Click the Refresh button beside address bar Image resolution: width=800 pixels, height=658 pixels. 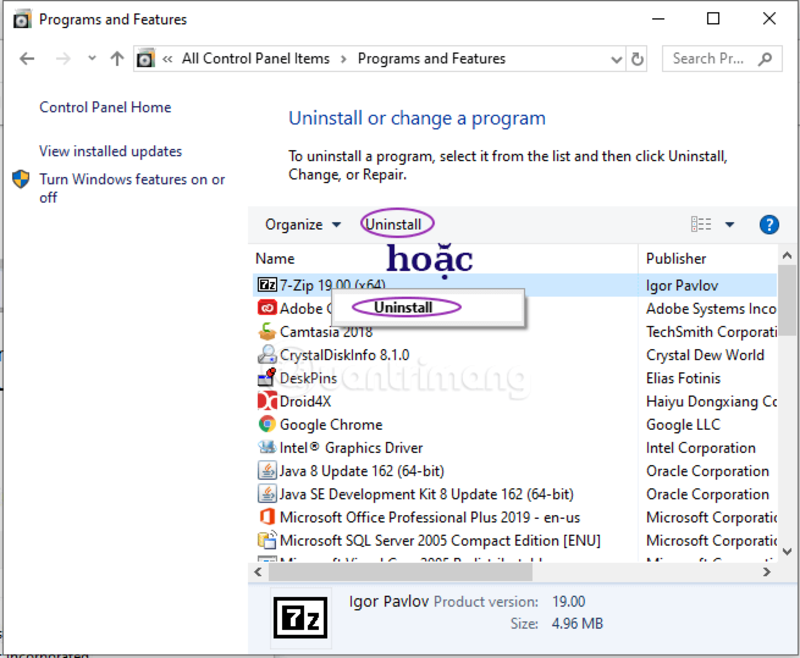coord(638,59)
